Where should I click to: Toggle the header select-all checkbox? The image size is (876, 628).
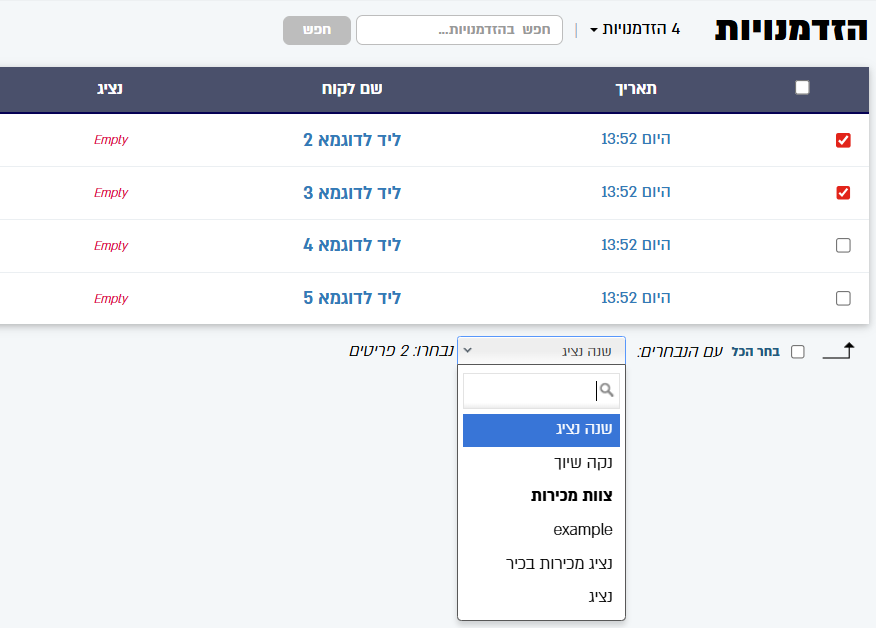(802, 88)
